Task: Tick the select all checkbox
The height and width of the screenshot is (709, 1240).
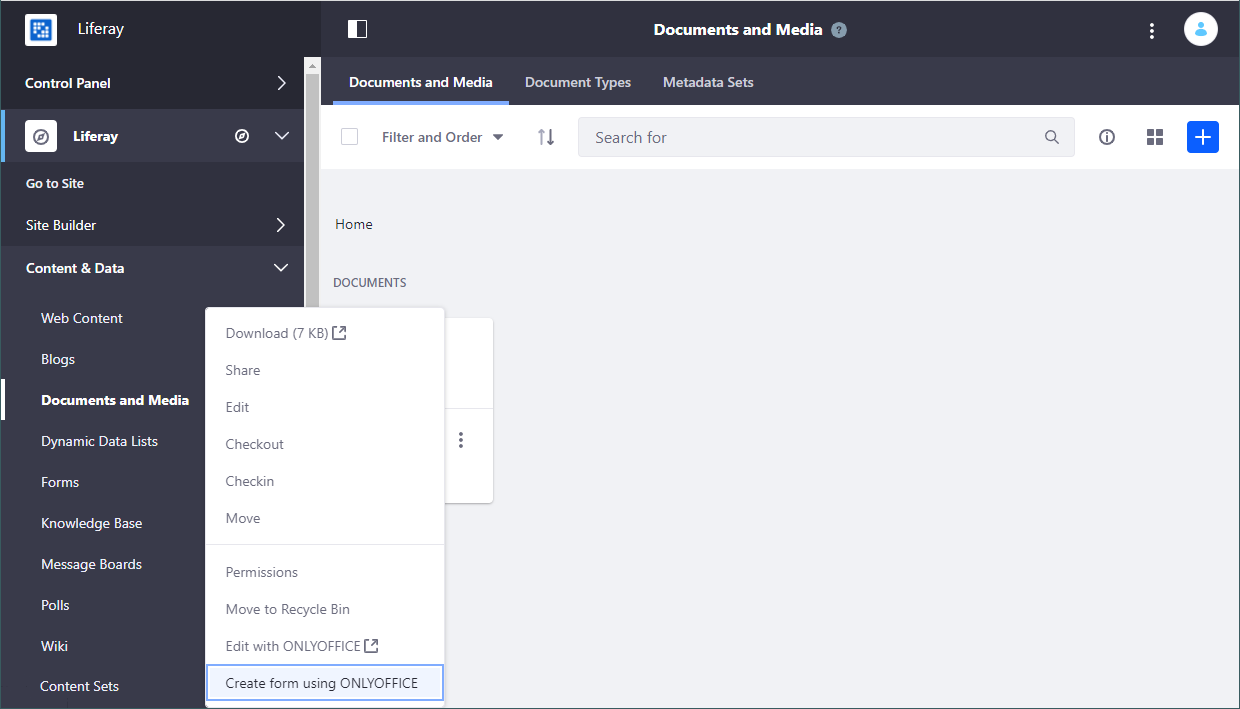Action: [x=349, y=137]
